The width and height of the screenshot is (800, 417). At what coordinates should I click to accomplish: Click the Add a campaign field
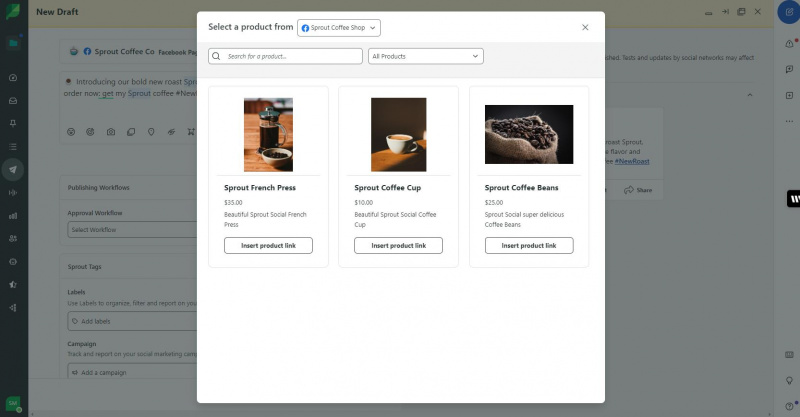132,373
